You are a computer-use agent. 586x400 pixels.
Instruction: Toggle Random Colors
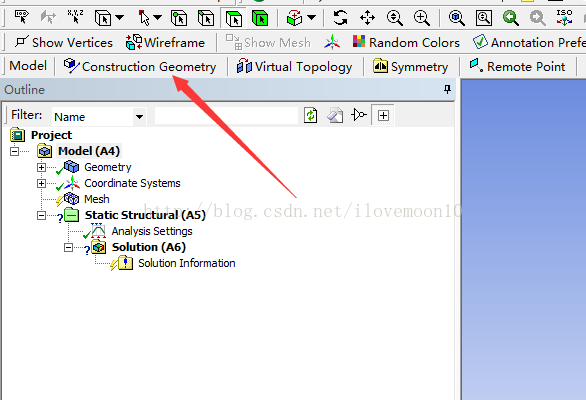406,42
